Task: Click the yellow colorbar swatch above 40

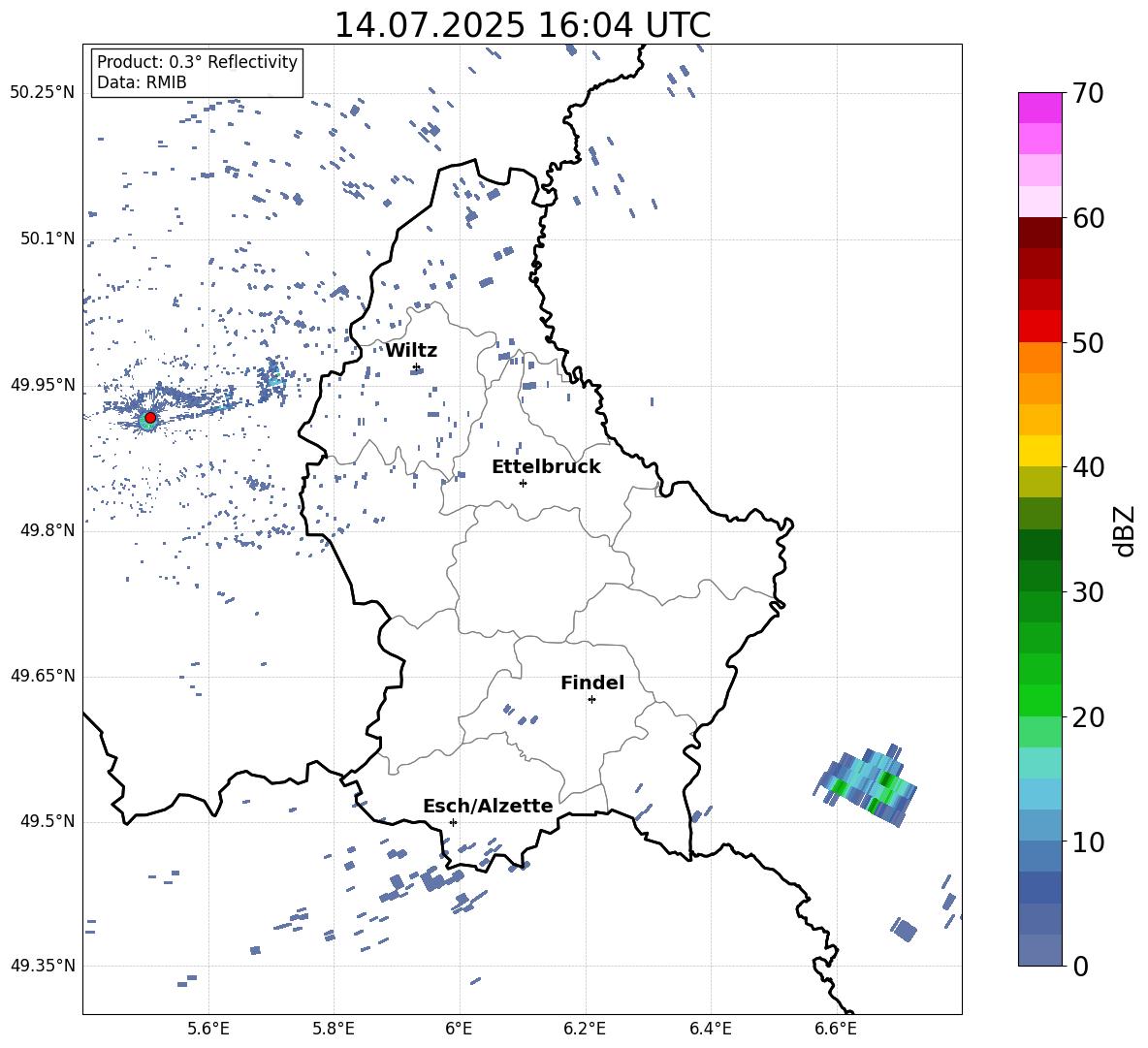Action: pyautogui.click(x=1039, y=451)
